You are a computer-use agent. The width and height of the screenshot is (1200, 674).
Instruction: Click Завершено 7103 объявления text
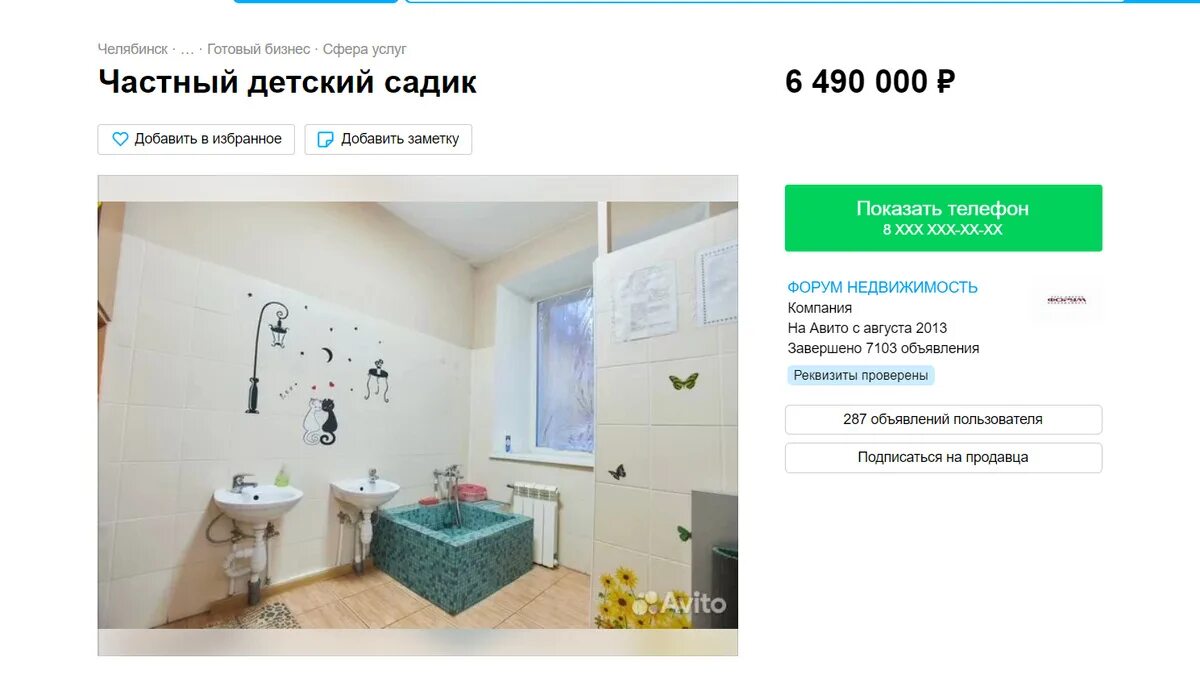883,348
